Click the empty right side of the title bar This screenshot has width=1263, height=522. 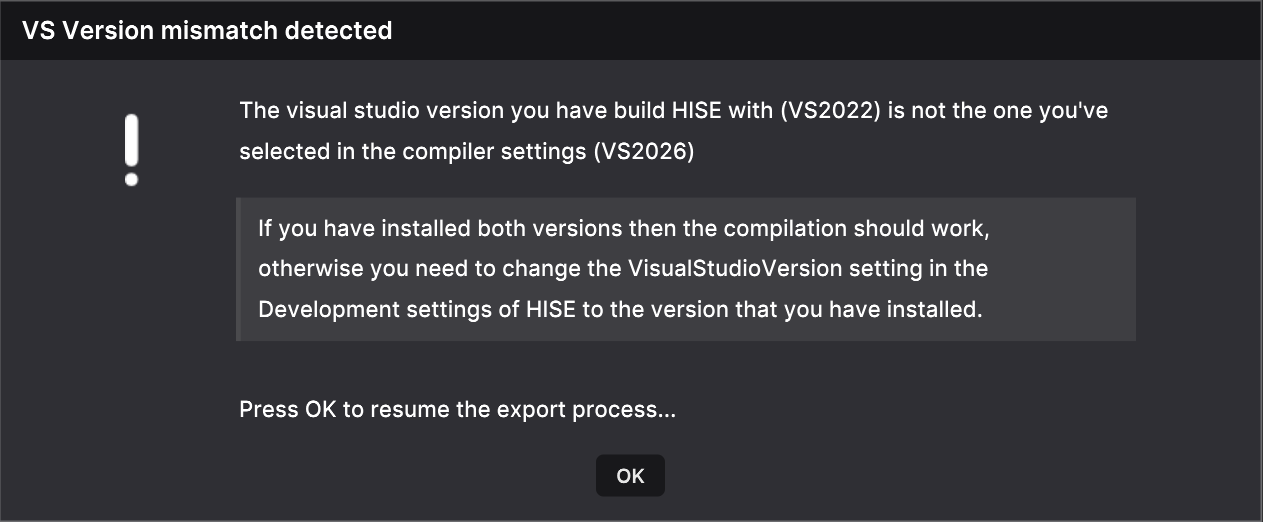pos(900,31)
